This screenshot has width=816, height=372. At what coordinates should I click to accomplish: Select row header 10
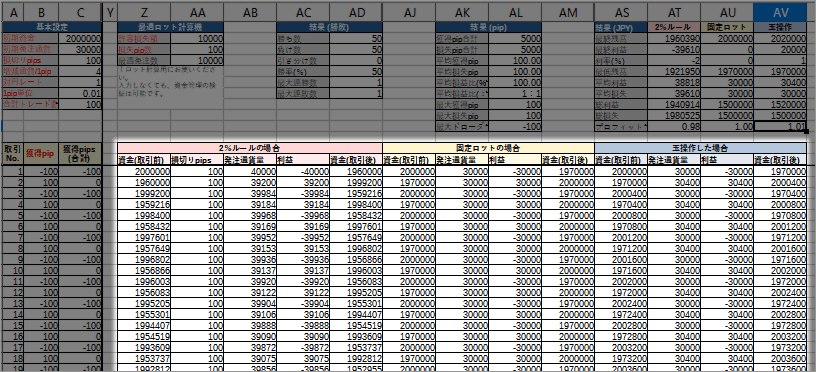[13, 271]
